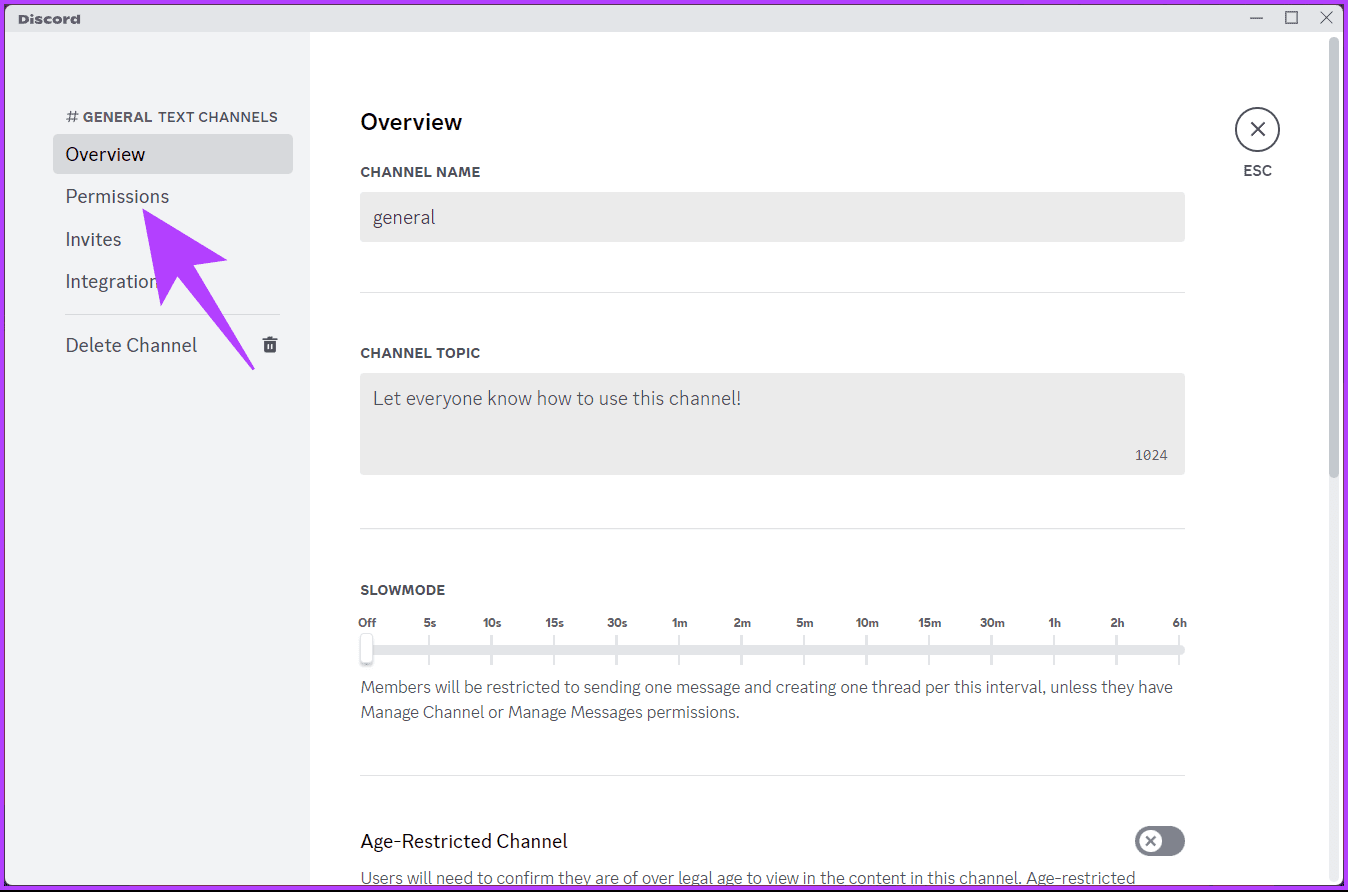Focus the Channel Name input field
The width and height of the screenshot is (1348, 892).
pos(771,217)
